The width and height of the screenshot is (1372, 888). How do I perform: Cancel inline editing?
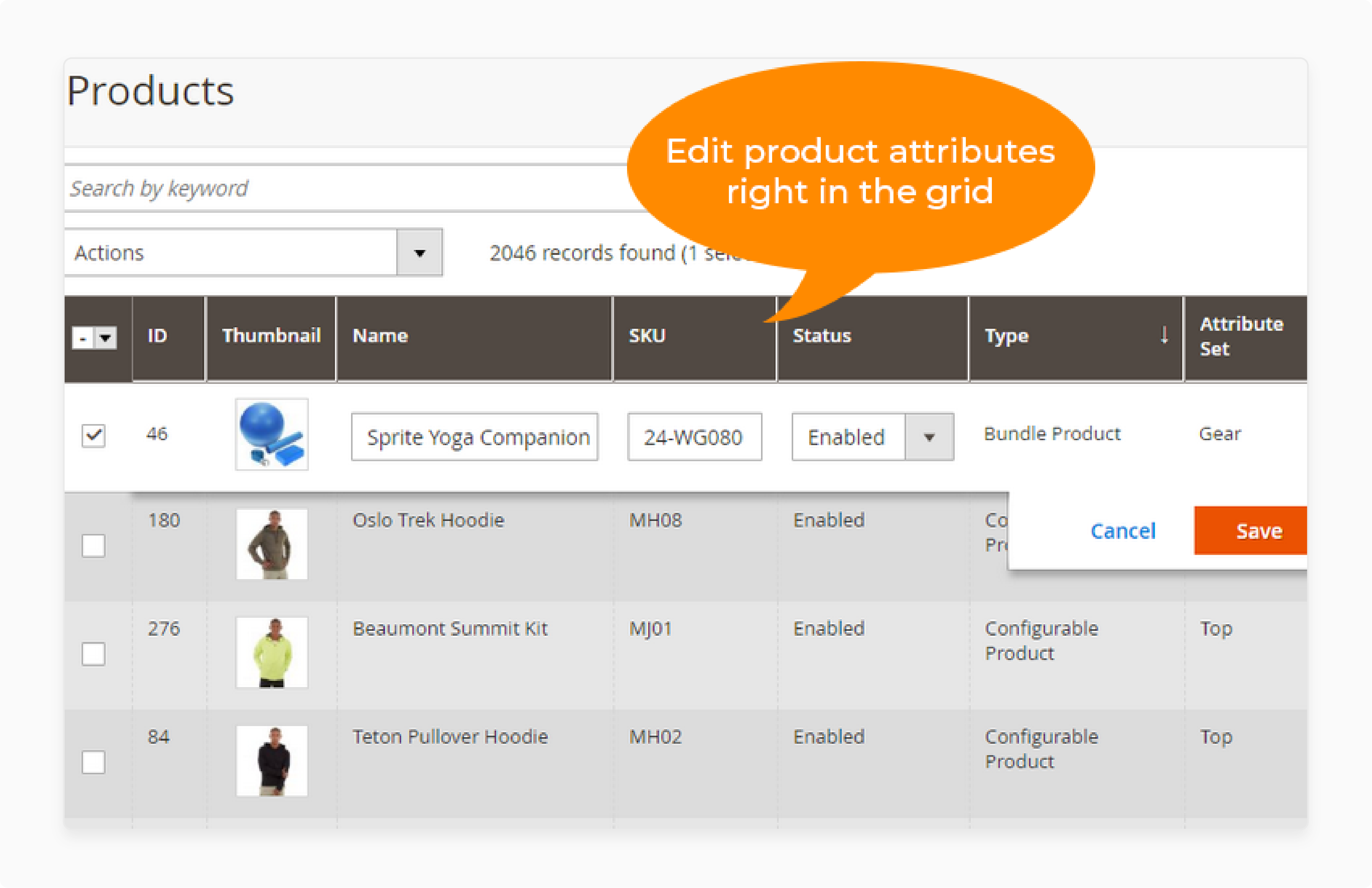(1123, 531)
